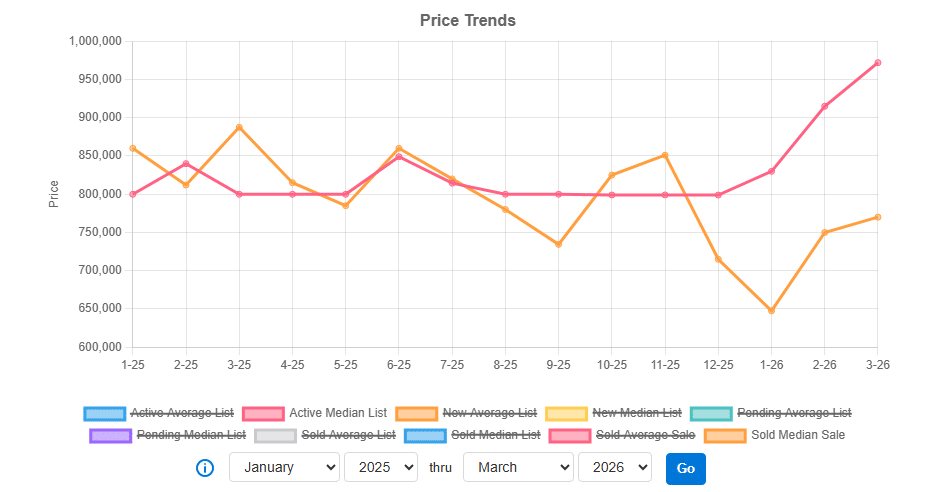Click the blue info circle icon

(x=205, y=468)
